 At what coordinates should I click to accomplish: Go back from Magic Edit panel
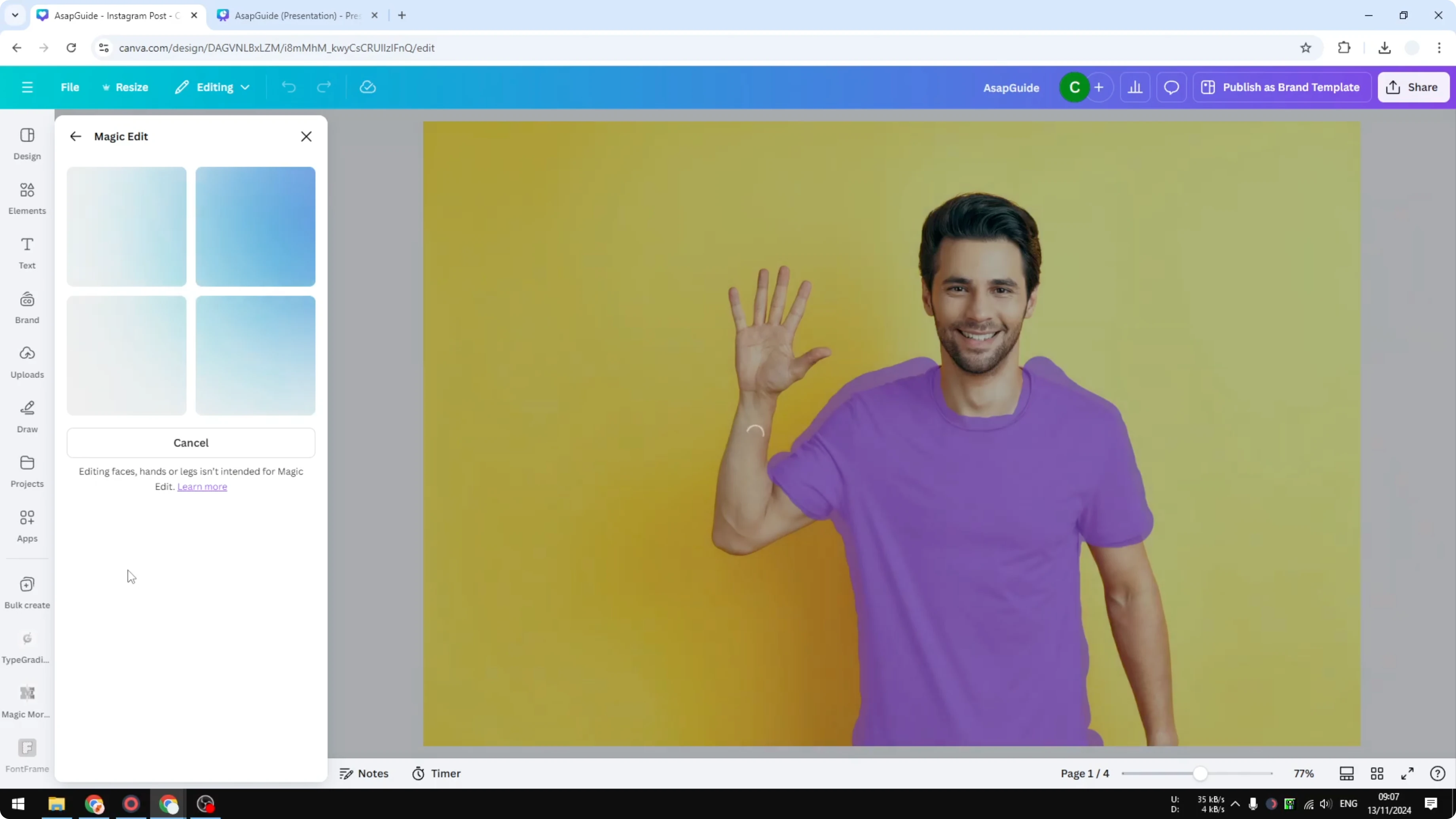coord(76,136)
